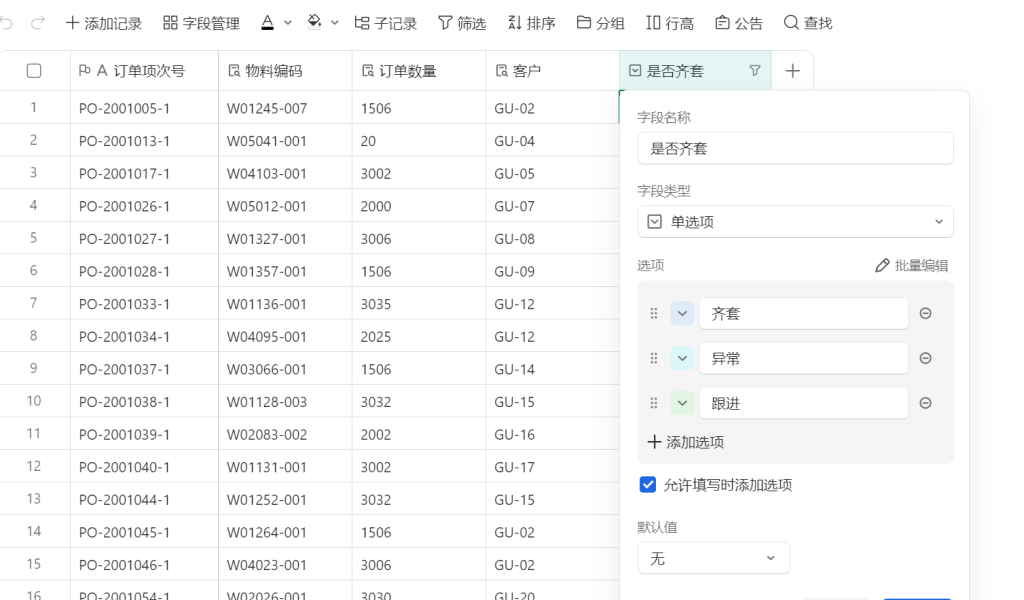Viewport: 1024px width, 600px height.
Task: Open the 字段类型 单选项 dropdown
Action: (795, 222)
